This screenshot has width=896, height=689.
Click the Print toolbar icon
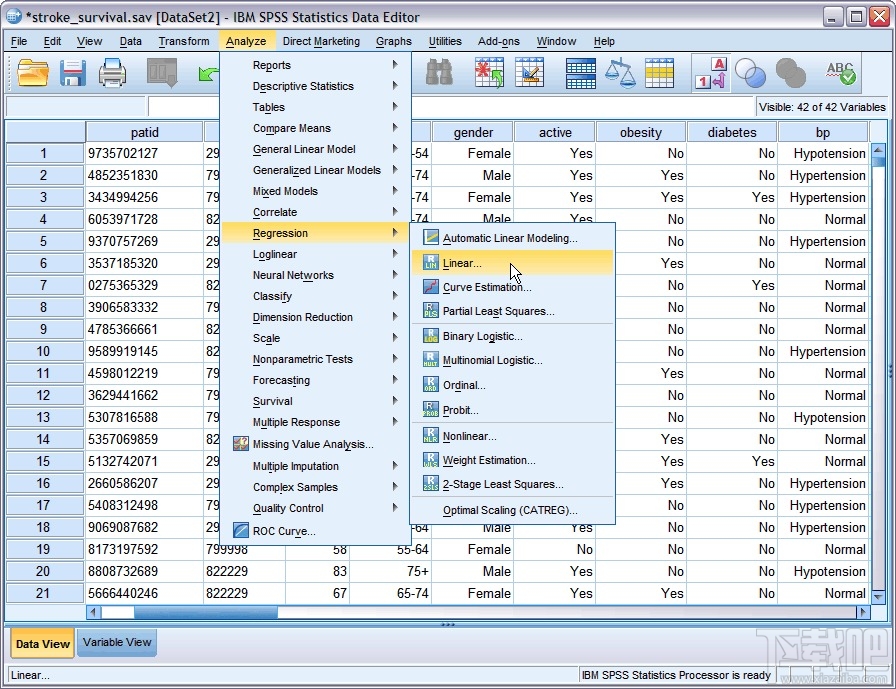[x=113, y=73]
